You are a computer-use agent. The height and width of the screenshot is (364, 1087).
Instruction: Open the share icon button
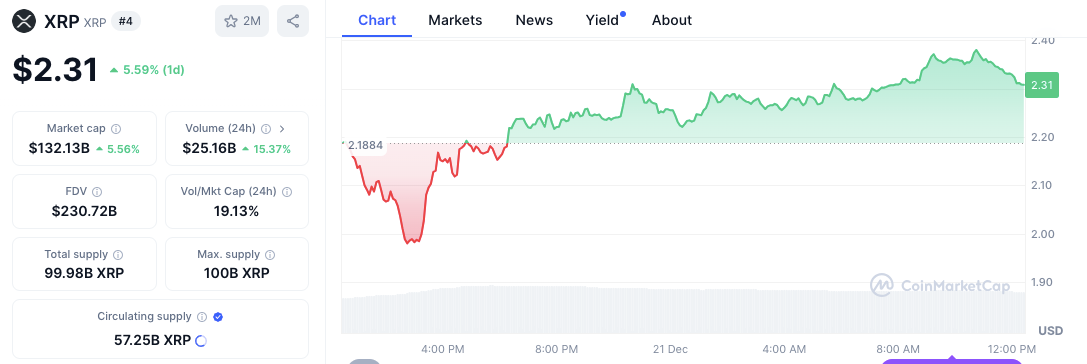click(x=293, y=21)
